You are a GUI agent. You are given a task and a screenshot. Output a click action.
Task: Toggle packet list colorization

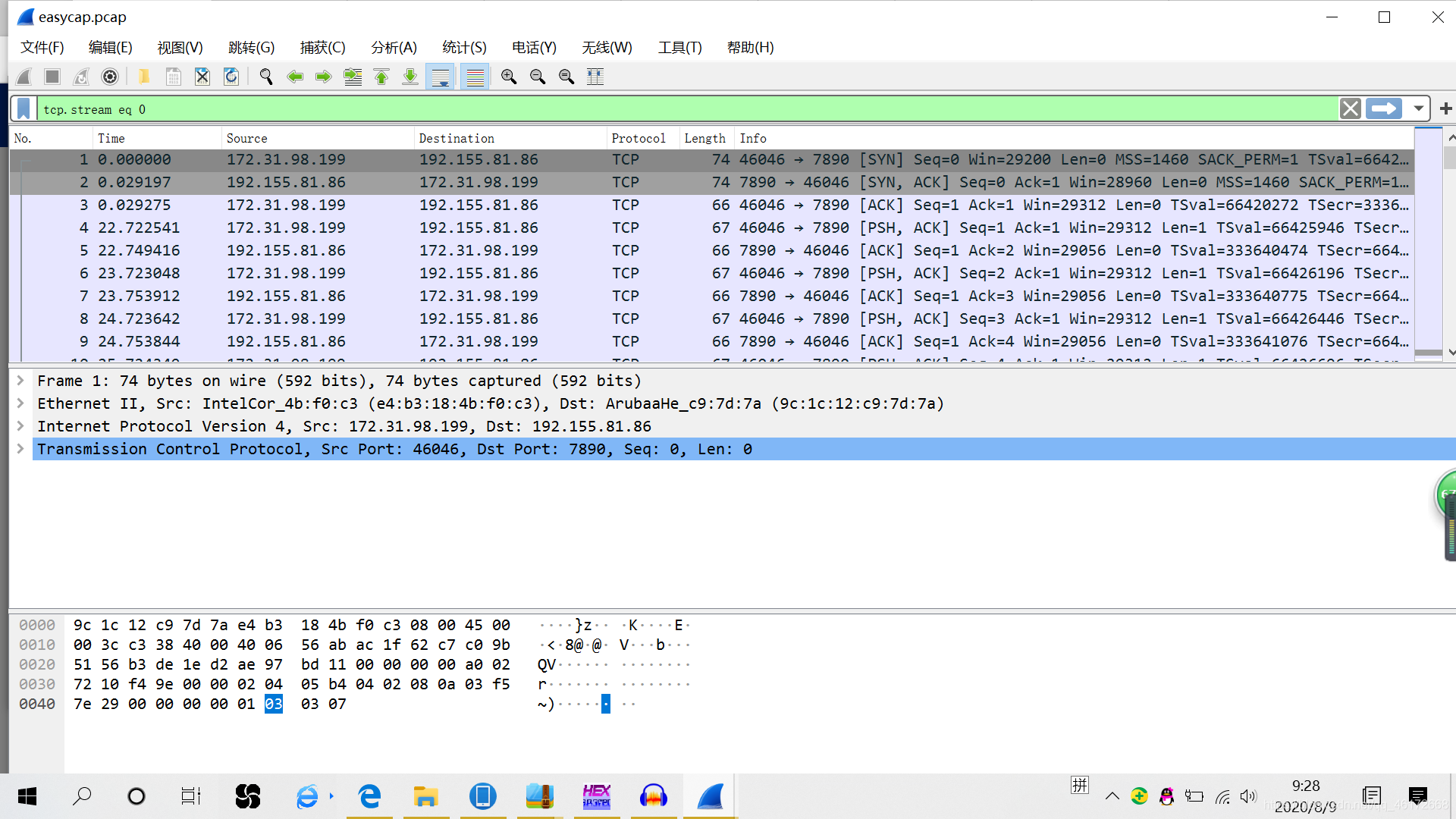475,77
